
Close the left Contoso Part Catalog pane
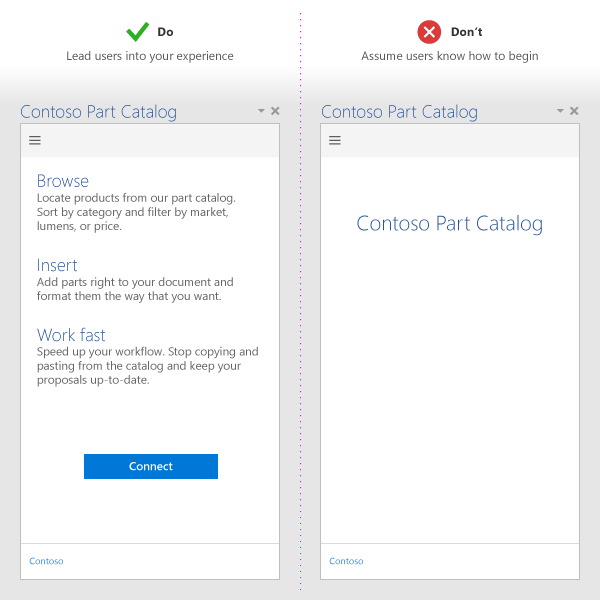275,111
